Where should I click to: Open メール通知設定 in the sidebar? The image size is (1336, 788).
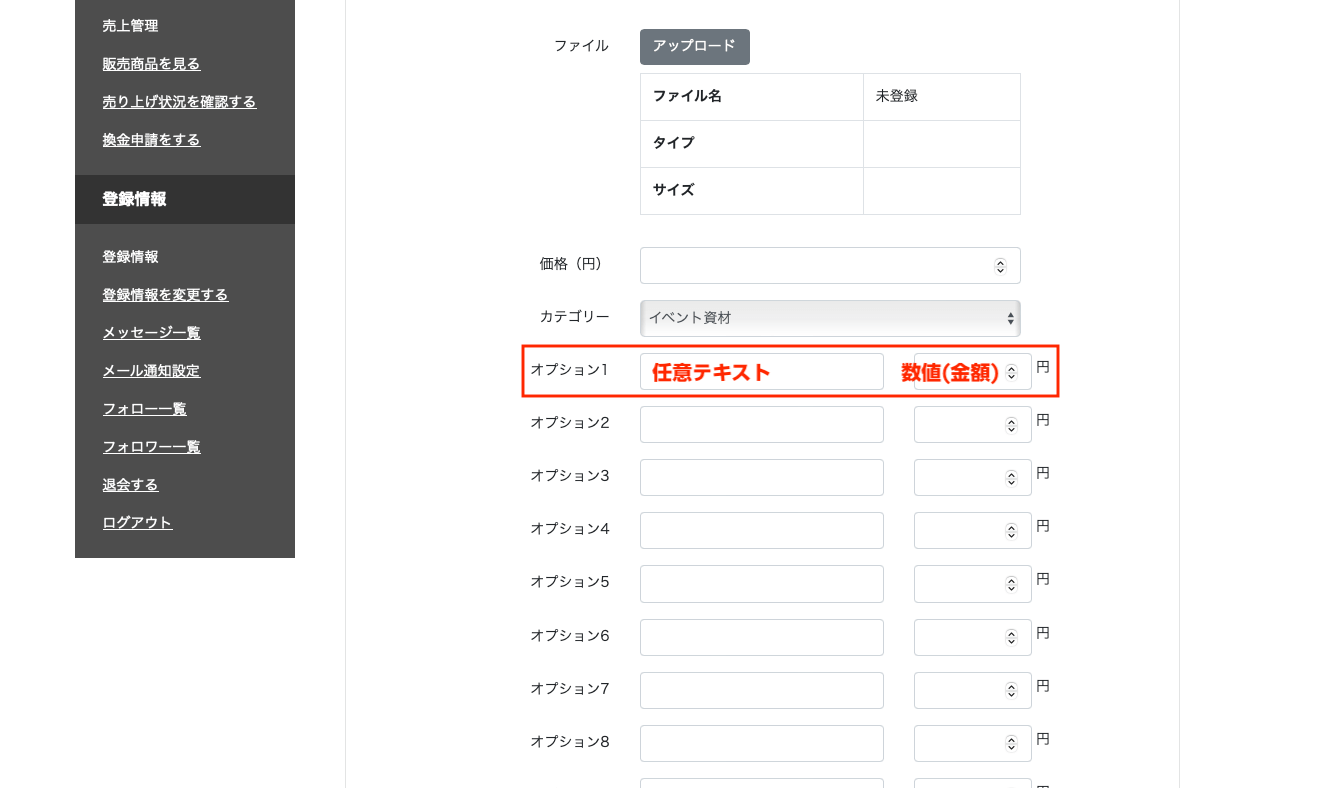tap(151, 371)
